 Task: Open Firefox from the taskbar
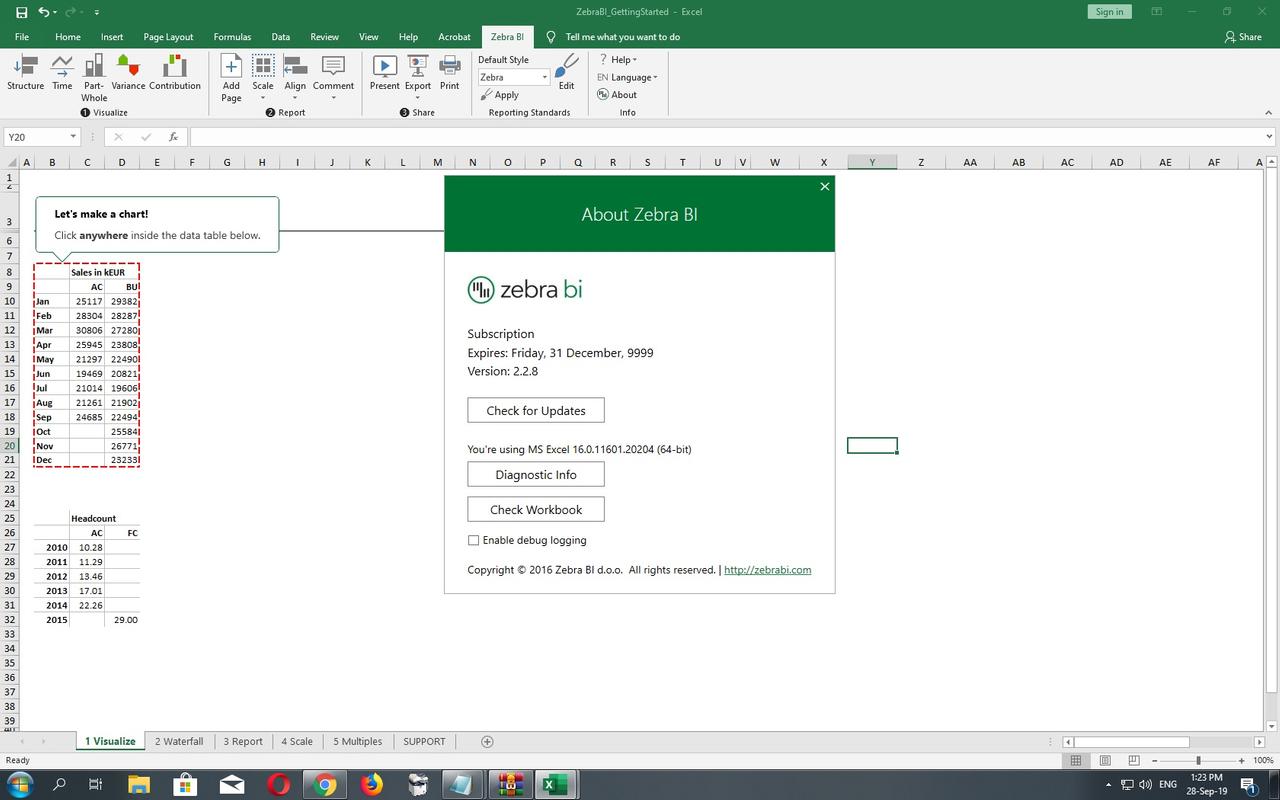(372, 785)
